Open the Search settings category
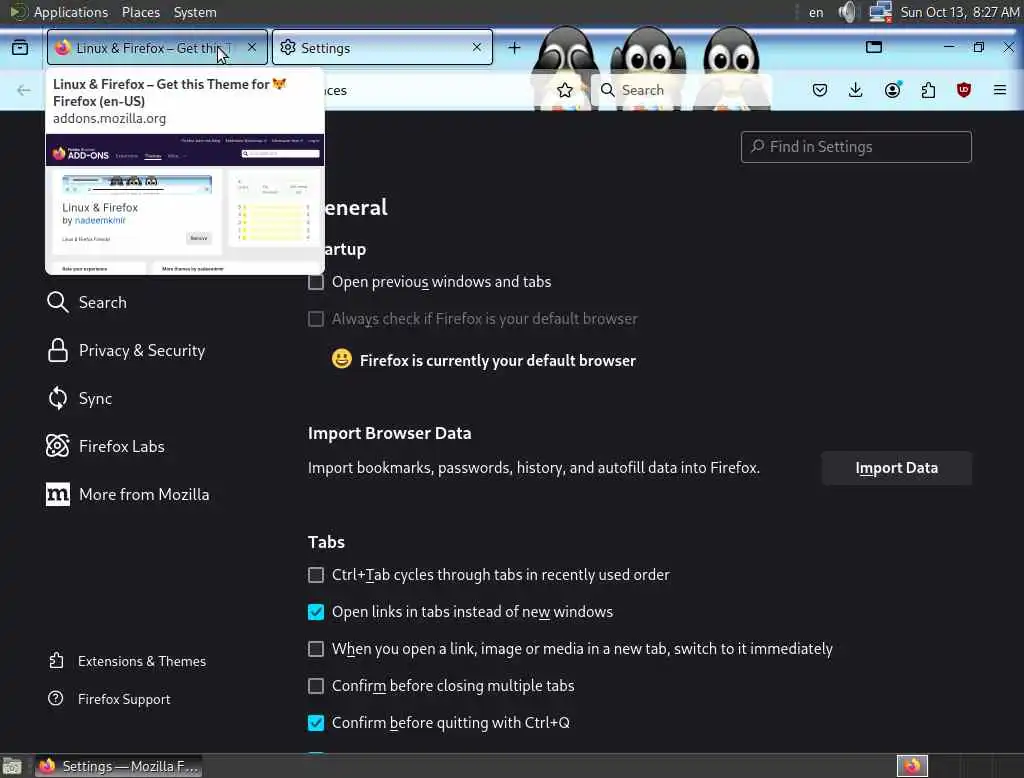The image size is (1024, 778). click(x=87, y=302)
